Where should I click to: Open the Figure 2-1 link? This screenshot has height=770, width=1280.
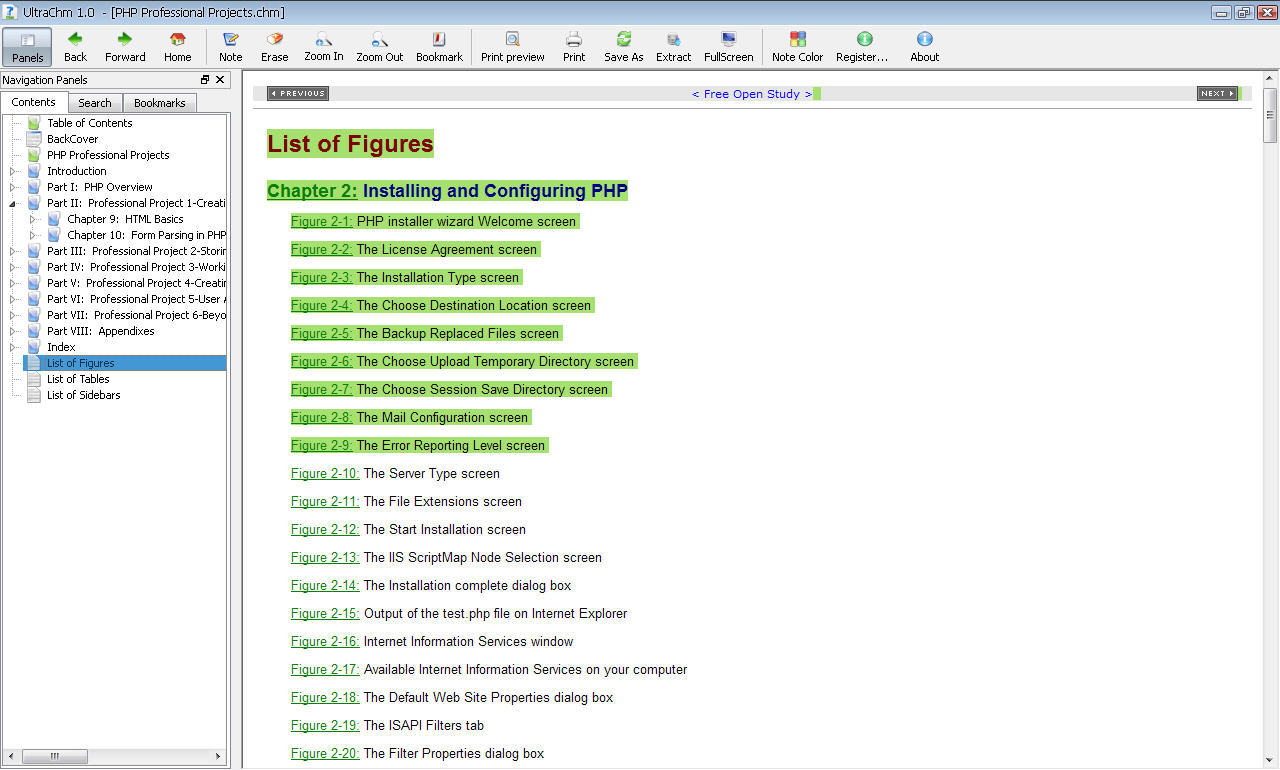pyautogui.click(x=322, y=221)
